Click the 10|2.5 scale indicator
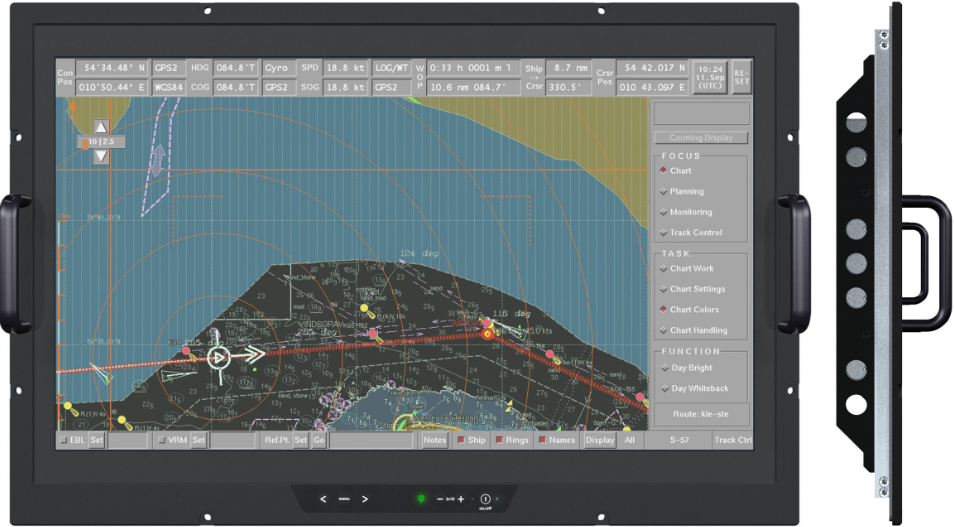The height and width of the screenshot is (527, 954). coord(100,142)
